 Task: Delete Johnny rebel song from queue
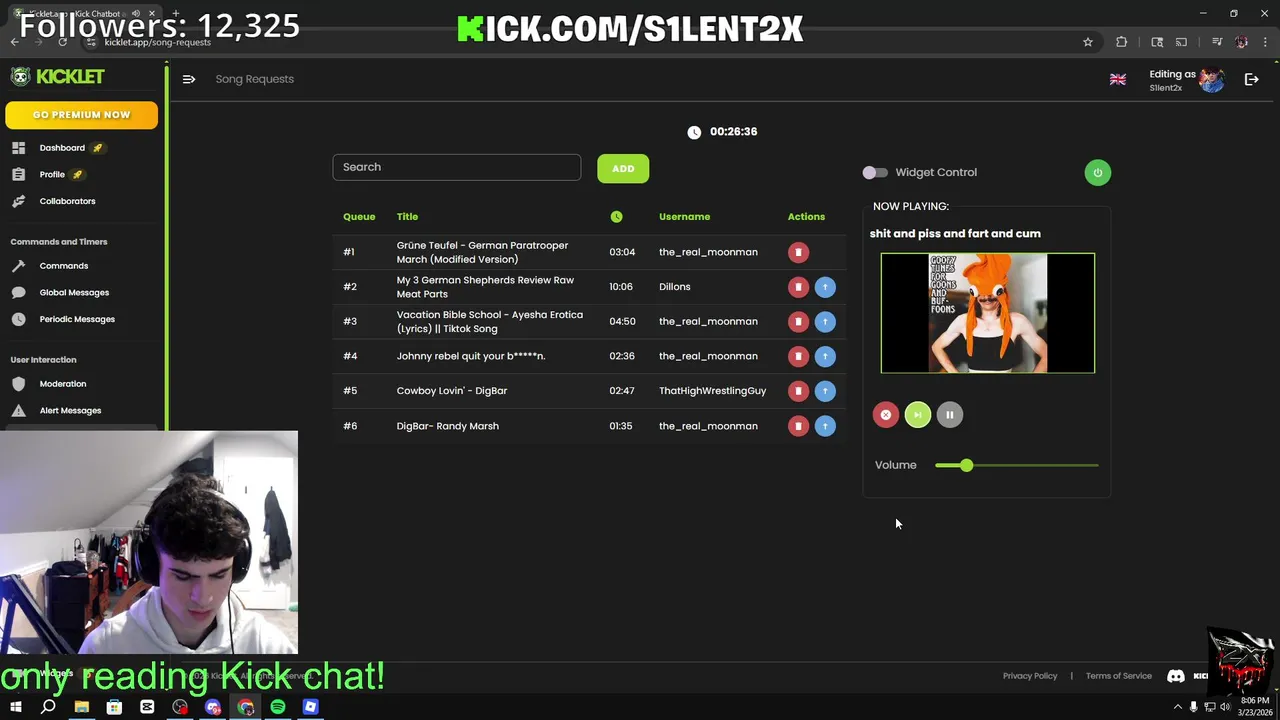point(798,356)
